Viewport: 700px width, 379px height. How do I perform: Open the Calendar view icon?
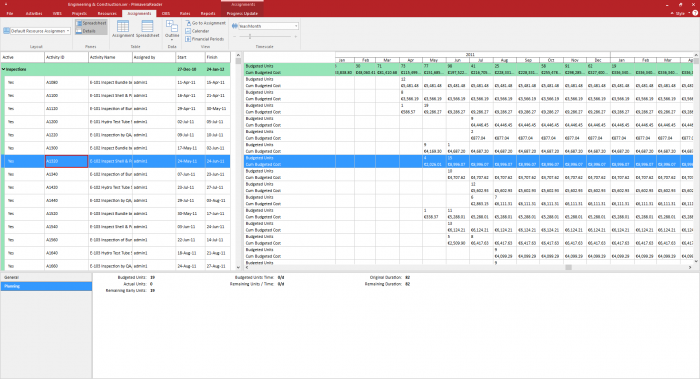[x=197, y=31]
